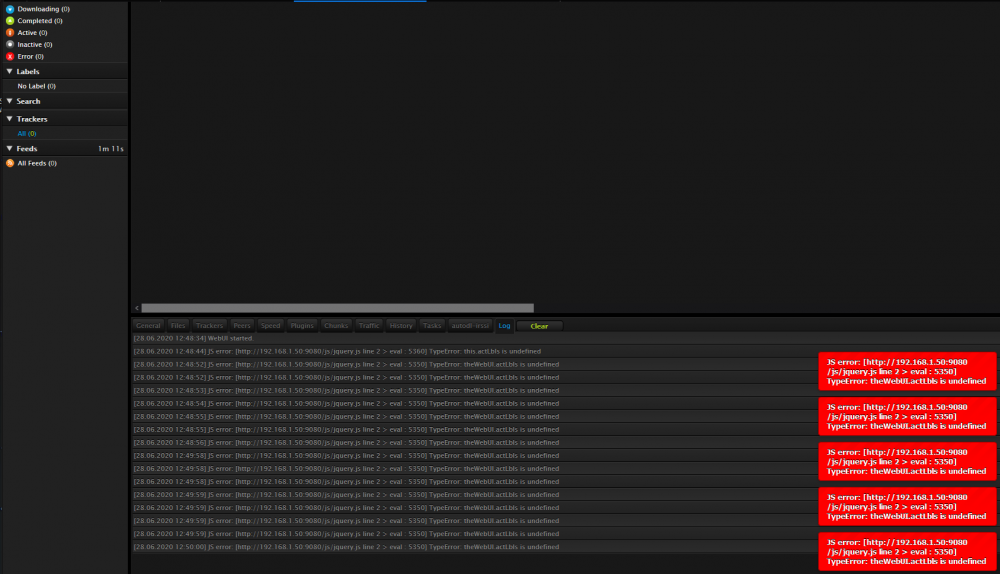Select the Log tab
This screenshot has width=1000, height=574.
pyautogui.click(x=504, y=325)
